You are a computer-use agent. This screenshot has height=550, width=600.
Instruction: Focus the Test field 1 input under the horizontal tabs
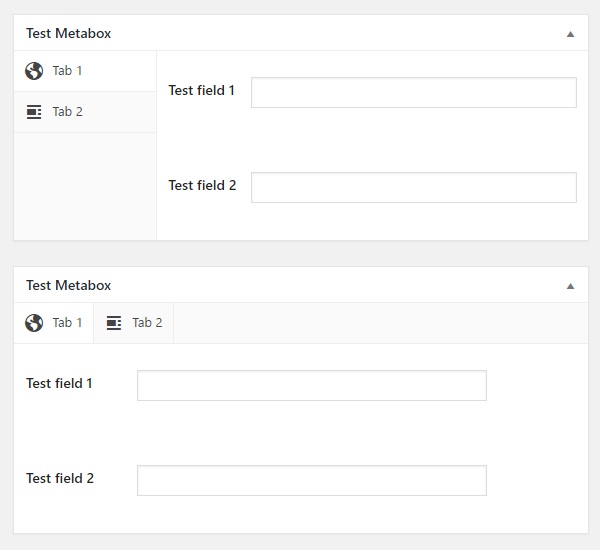(312, 385)
